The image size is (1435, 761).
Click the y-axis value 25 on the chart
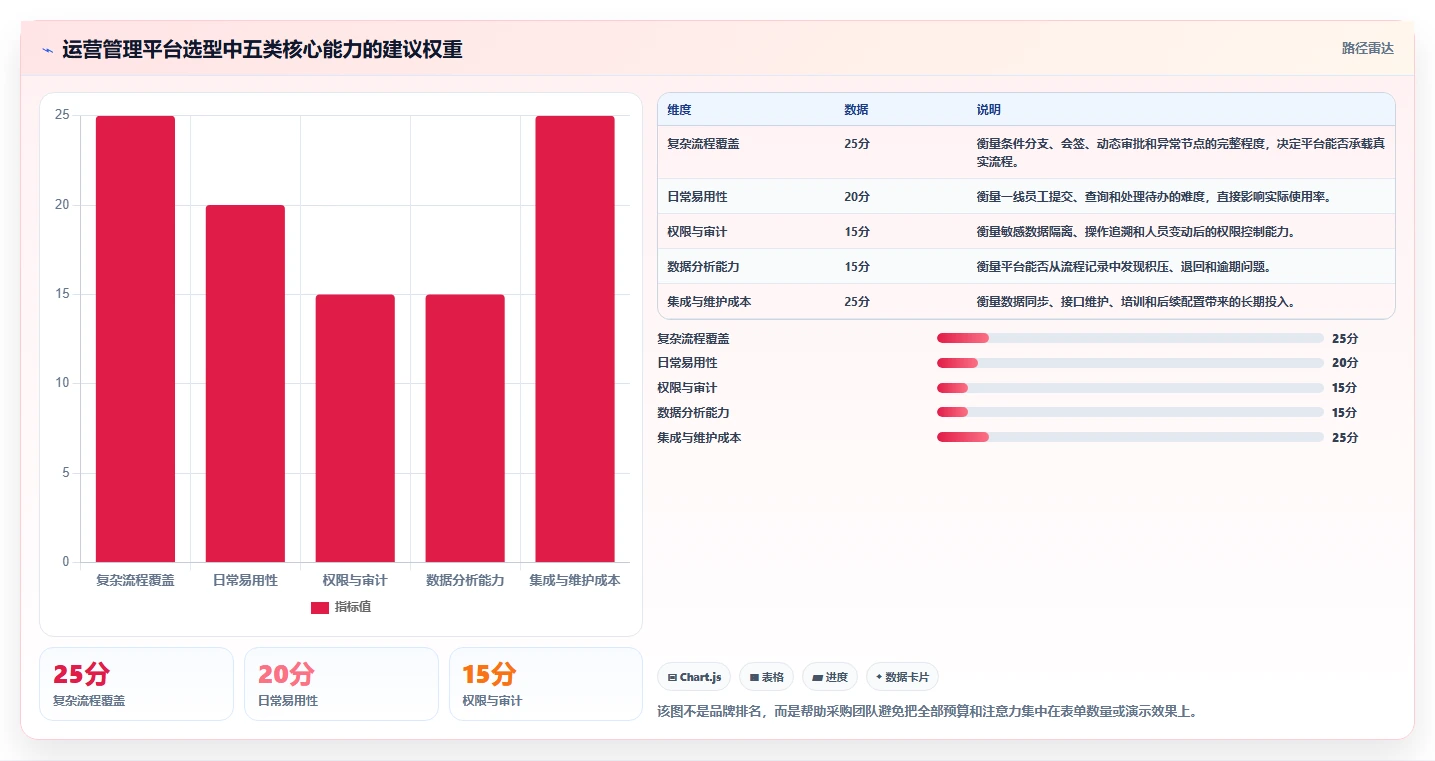[62, 115]
